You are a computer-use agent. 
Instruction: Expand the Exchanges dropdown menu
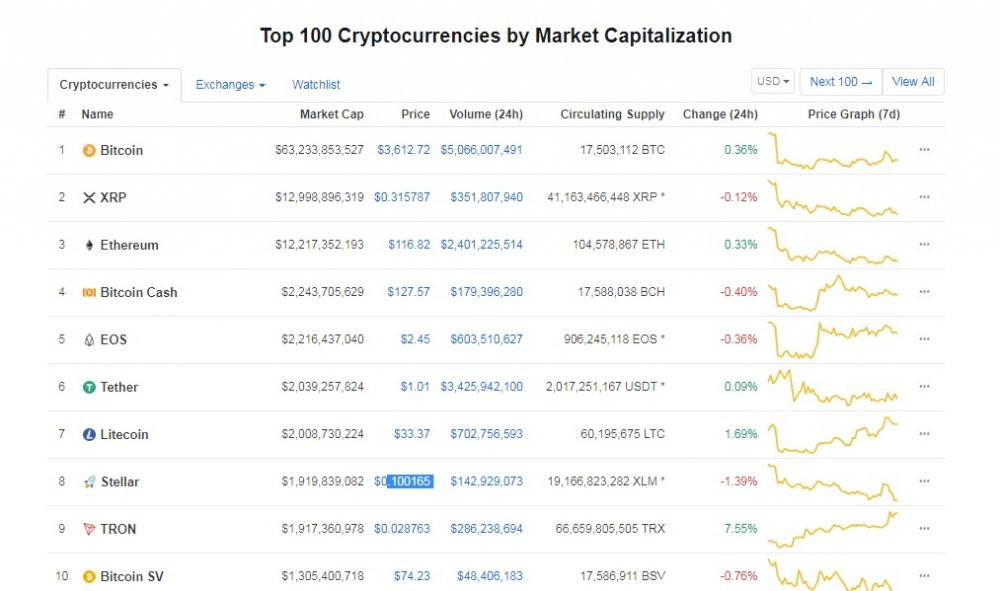click(230, 85)
